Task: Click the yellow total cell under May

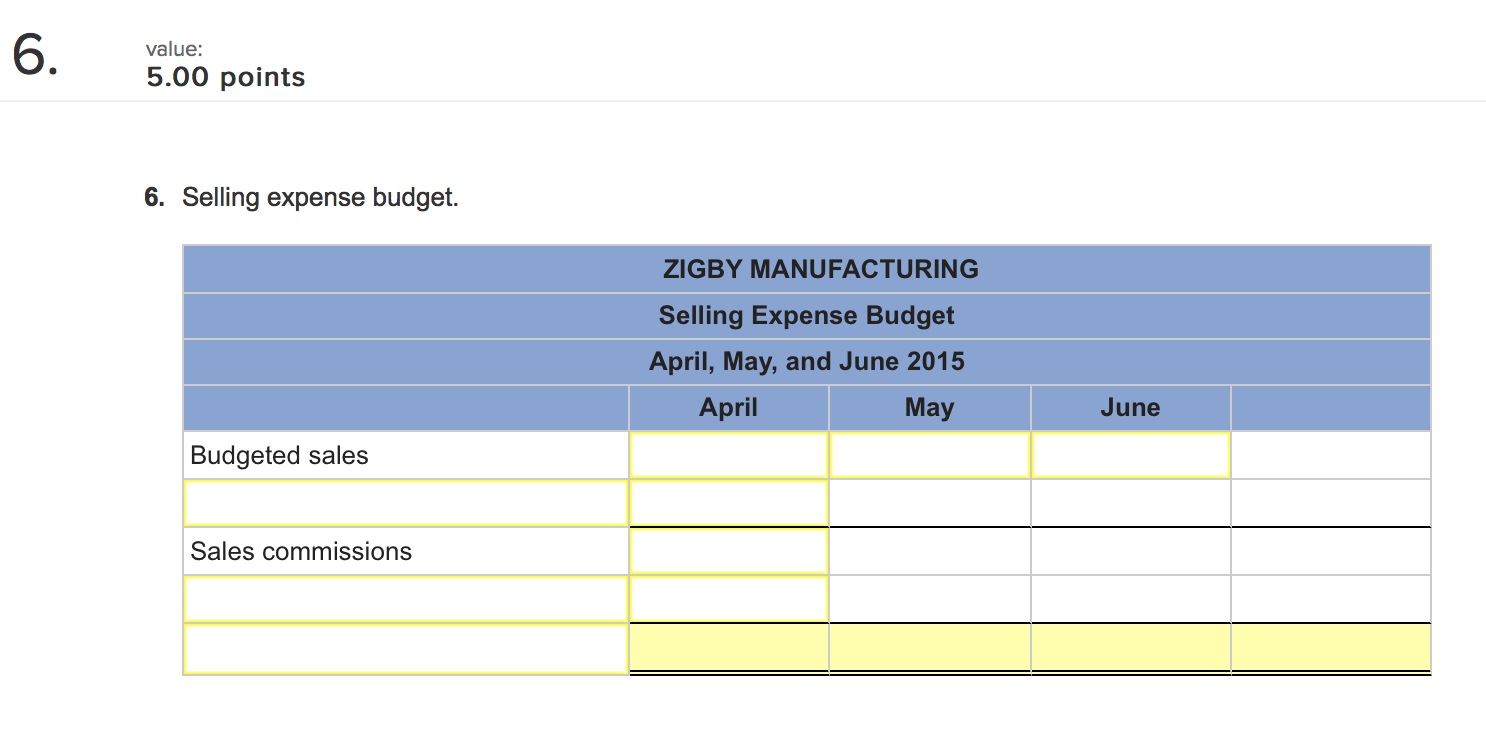Action: tap(929, 648)
